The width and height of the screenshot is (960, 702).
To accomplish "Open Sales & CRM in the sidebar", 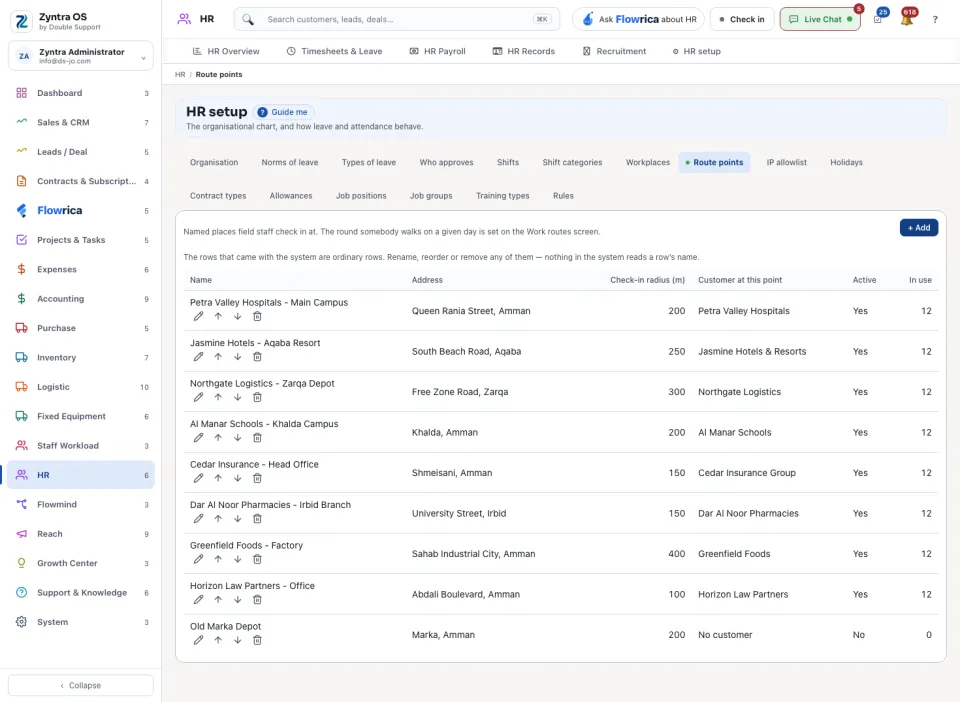I will (81, 122).
